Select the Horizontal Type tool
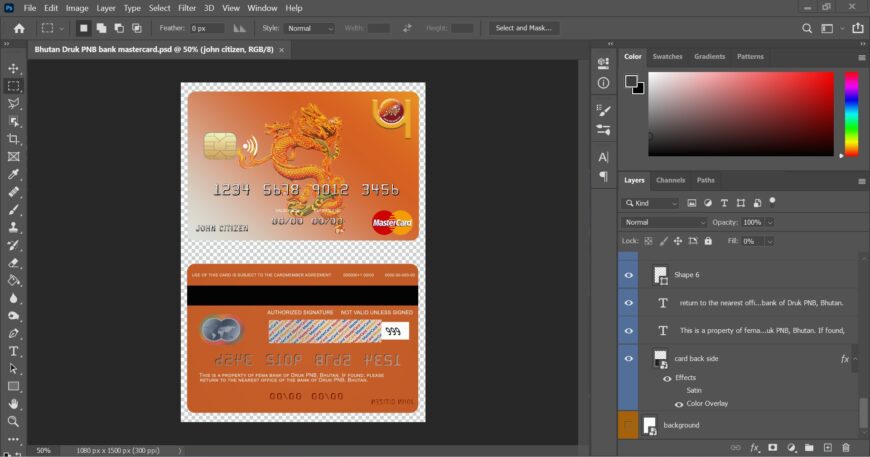The height and width of the screenshot is (457, 870). tap(13, 351)
